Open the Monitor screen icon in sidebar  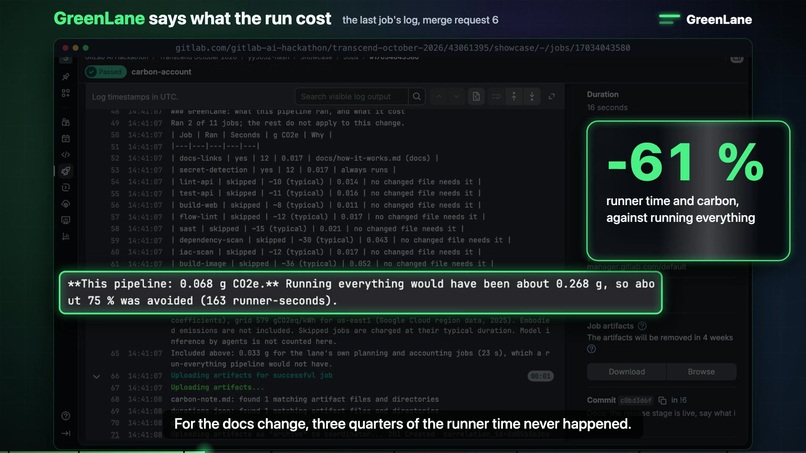point(66,220)
